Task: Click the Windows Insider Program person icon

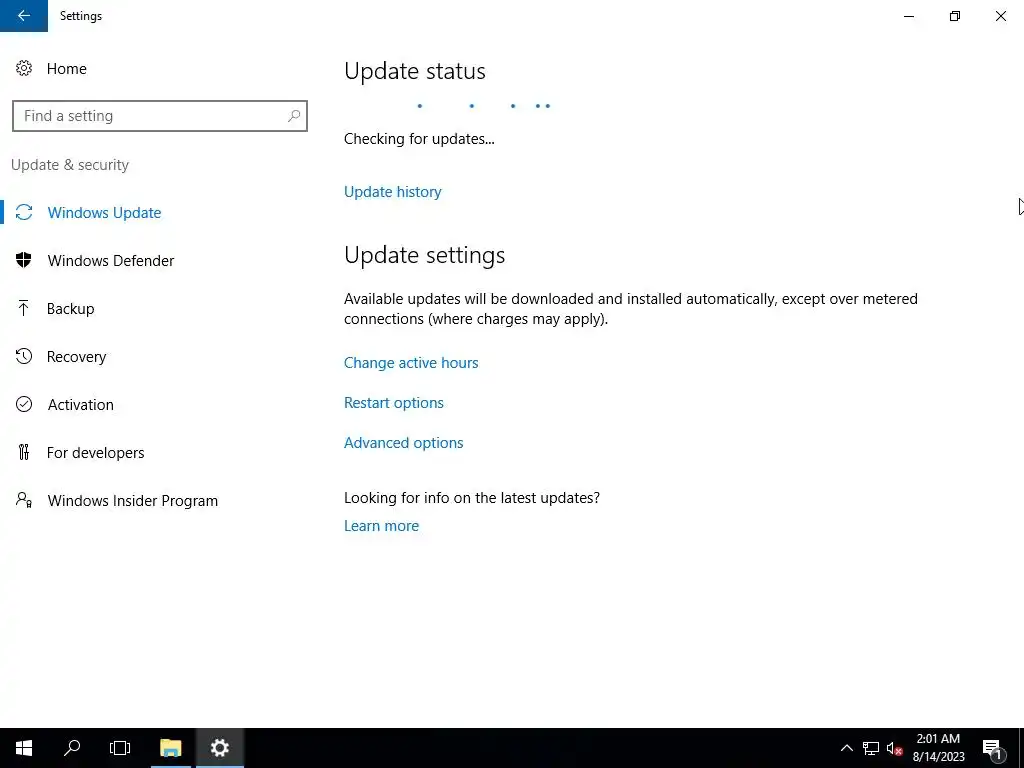Action: coord(24,500)
